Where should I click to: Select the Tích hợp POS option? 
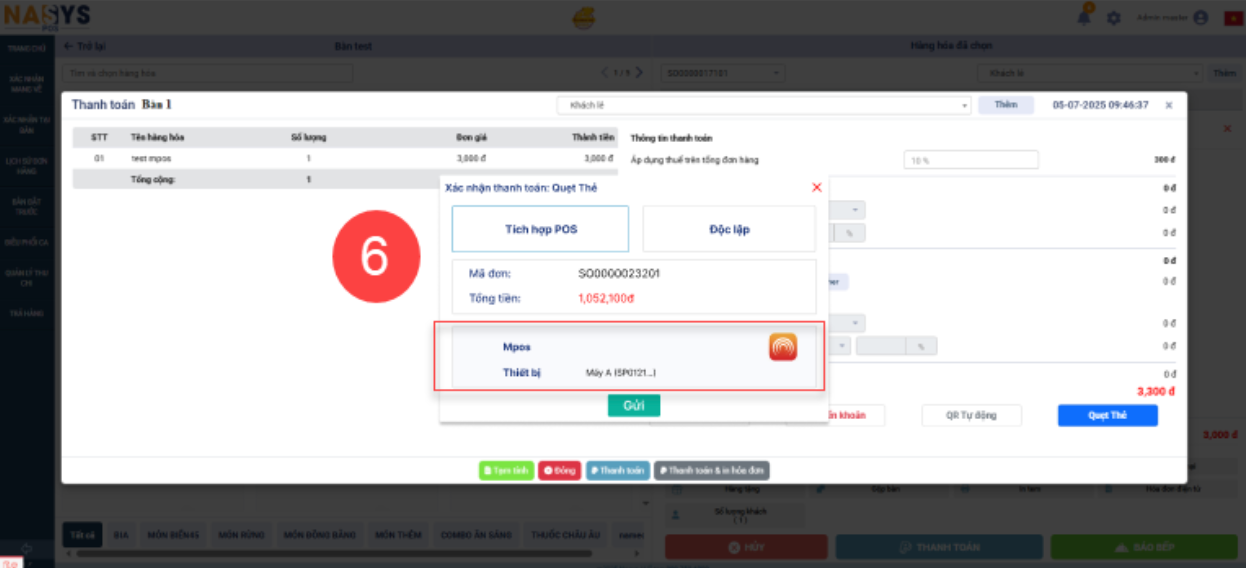pos(540,229)
